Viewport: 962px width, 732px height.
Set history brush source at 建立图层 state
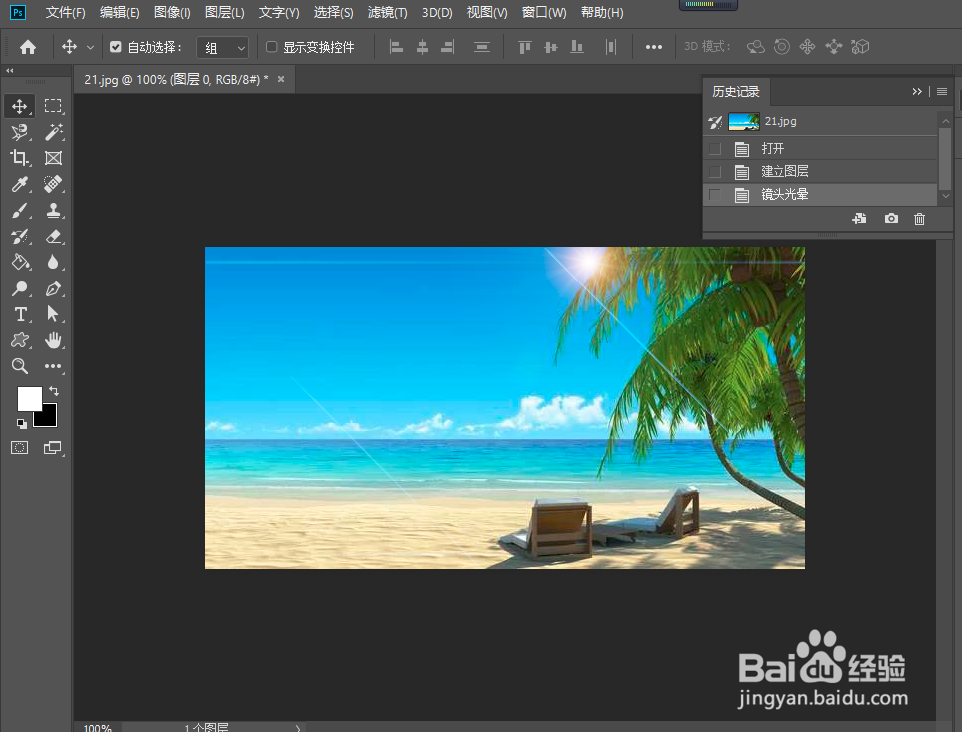click(x=715, y=171)
